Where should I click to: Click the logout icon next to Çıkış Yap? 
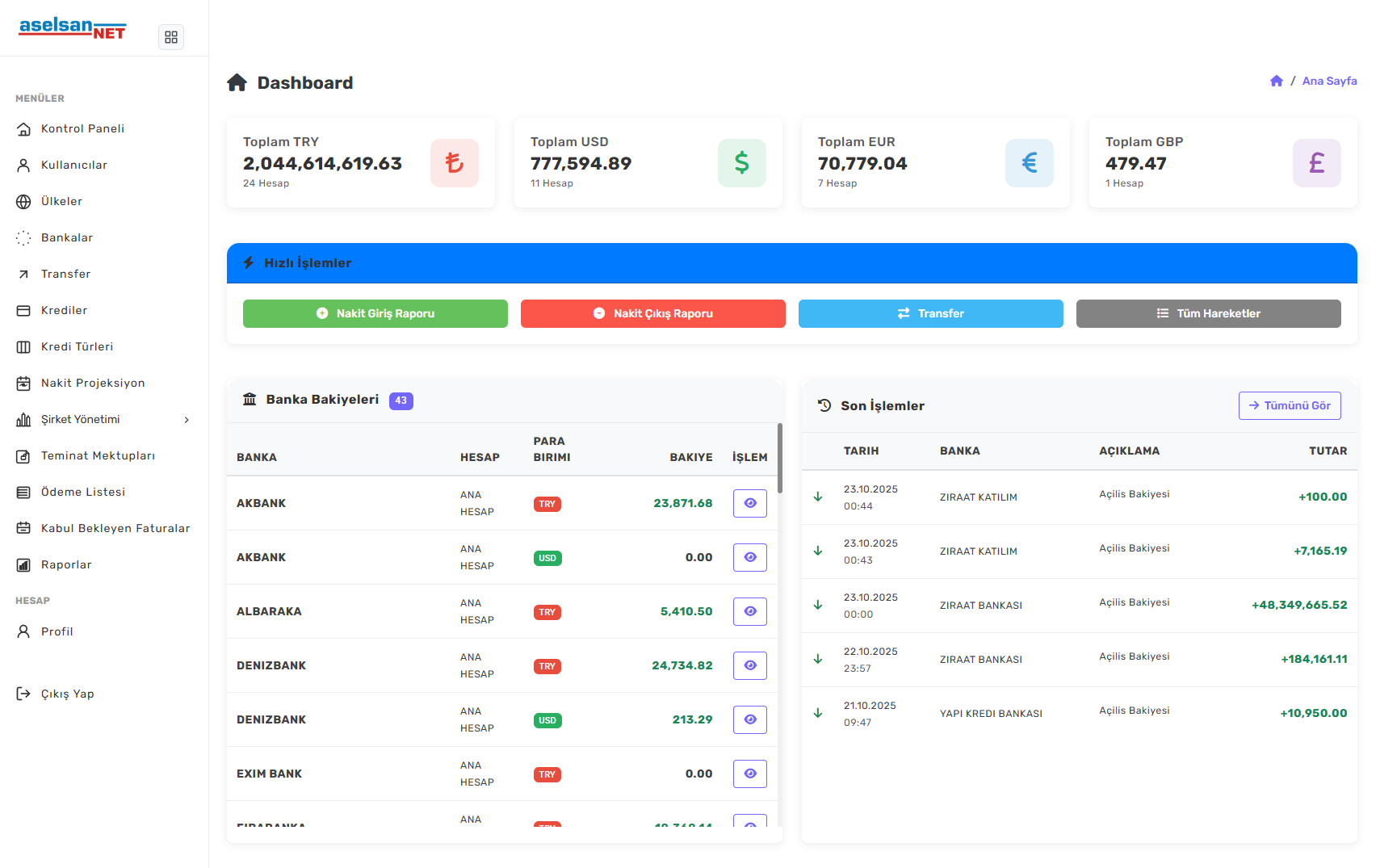pos(23,694)
